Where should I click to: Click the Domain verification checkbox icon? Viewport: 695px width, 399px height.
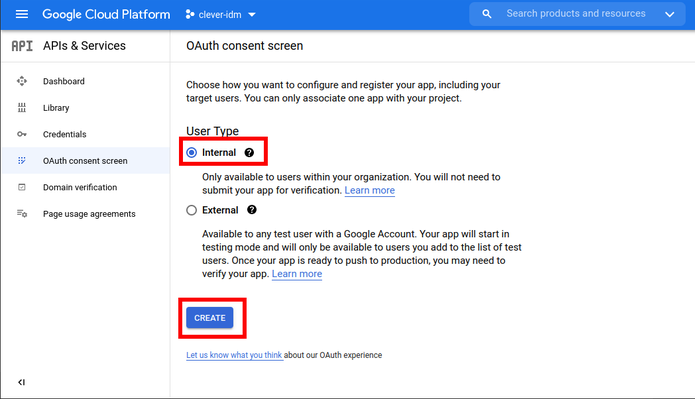pos(22,187)
